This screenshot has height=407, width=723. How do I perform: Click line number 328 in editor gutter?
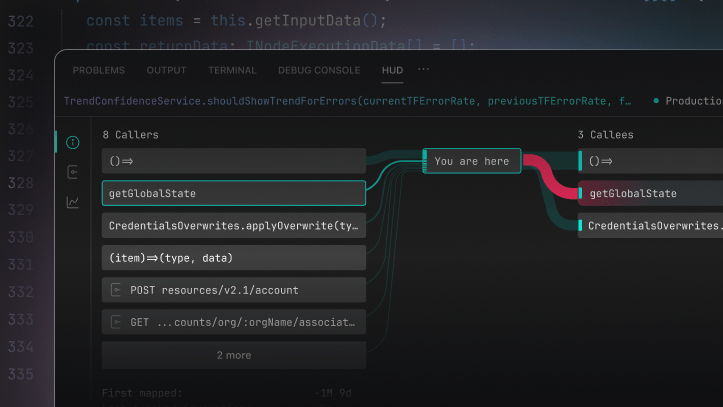pos(21,183)
